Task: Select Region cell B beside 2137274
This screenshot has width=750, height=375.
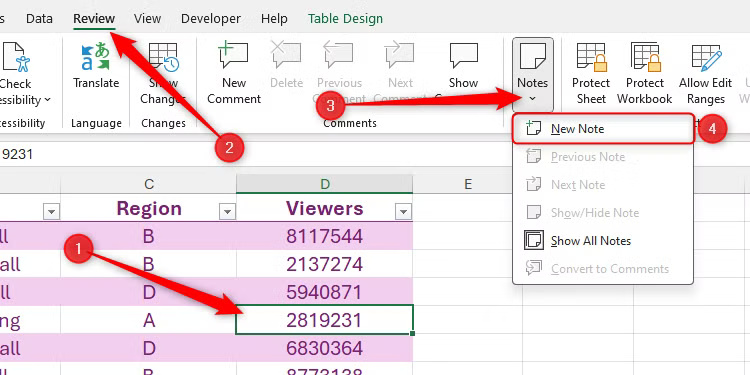Action: [149, 264]
